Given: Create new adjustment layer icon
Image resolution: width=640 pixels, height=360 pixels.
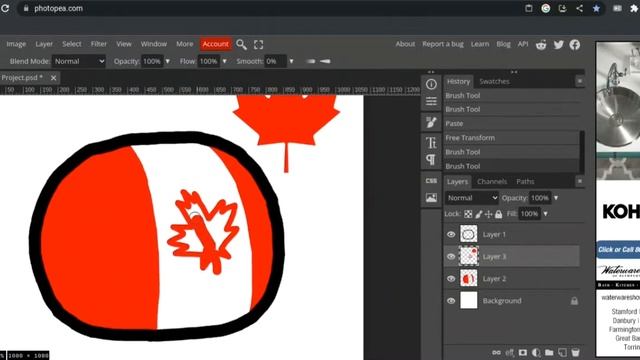Looking at the screenshot, I should 536,352.
